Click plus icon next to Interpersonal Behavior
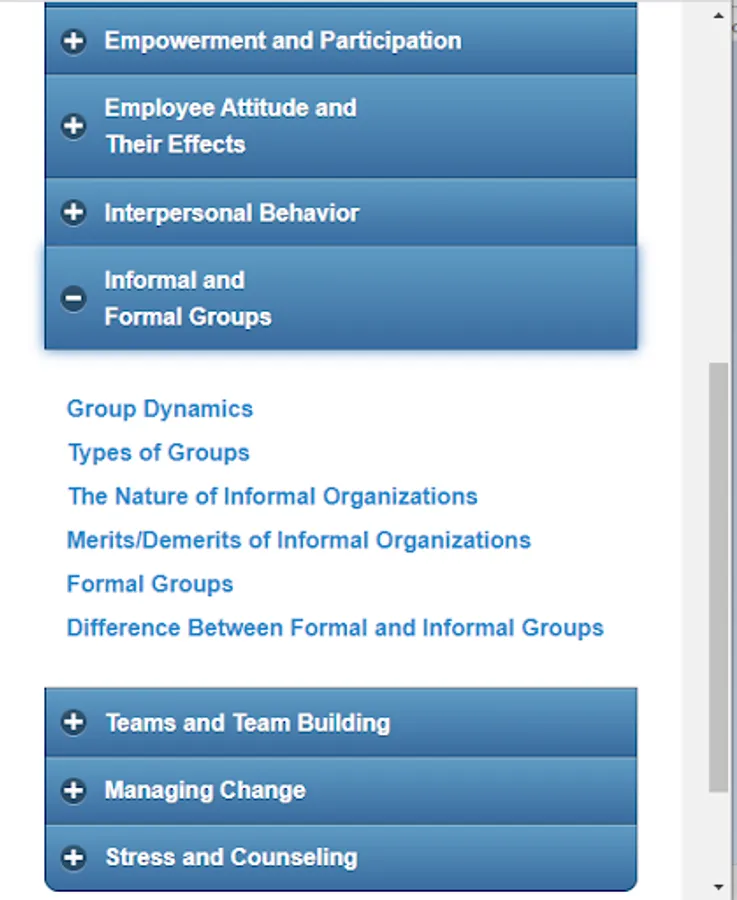737x900 pixels. point(73,213)
